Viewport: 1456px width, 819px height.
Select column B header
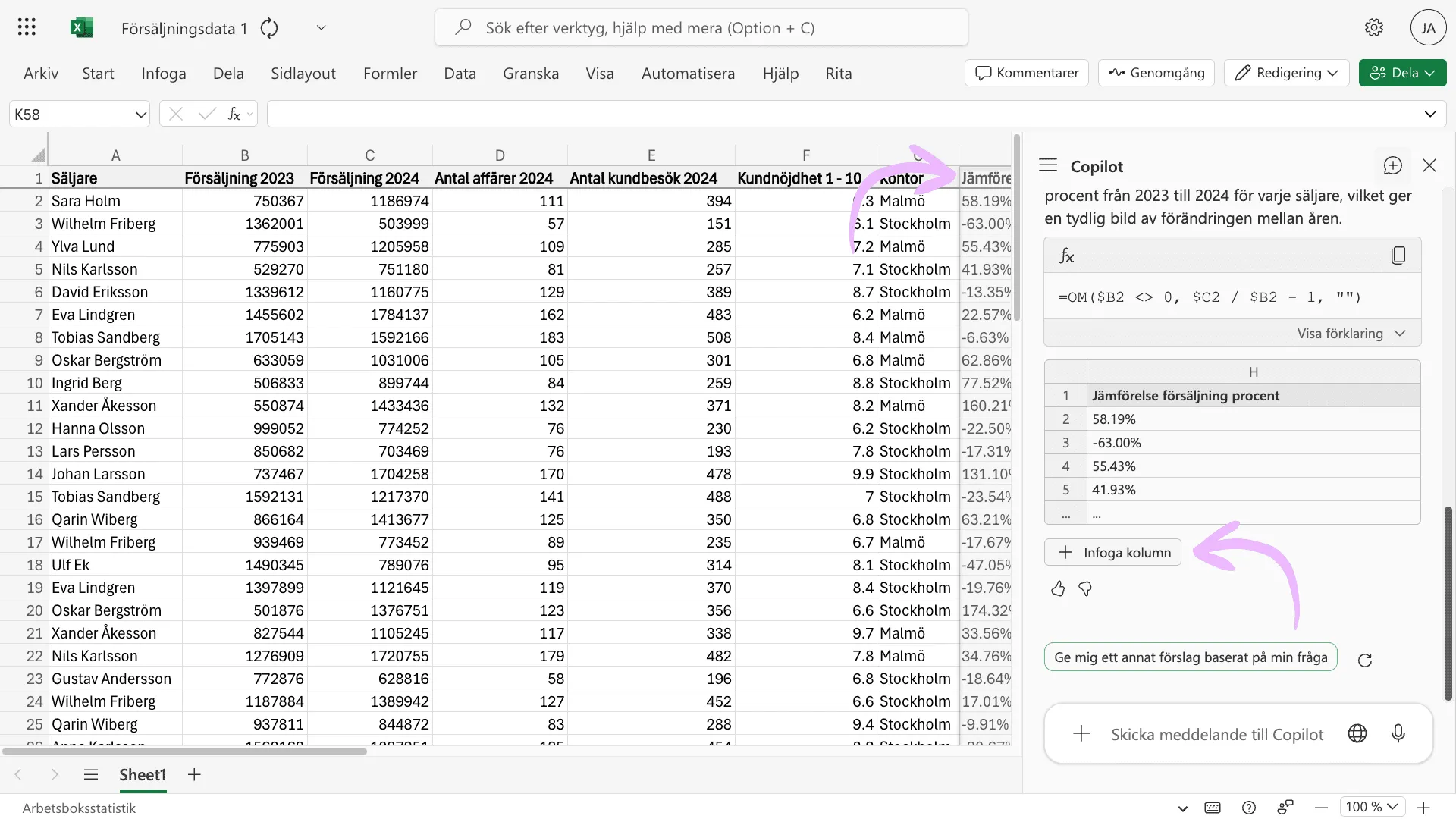tap(244, 155)
